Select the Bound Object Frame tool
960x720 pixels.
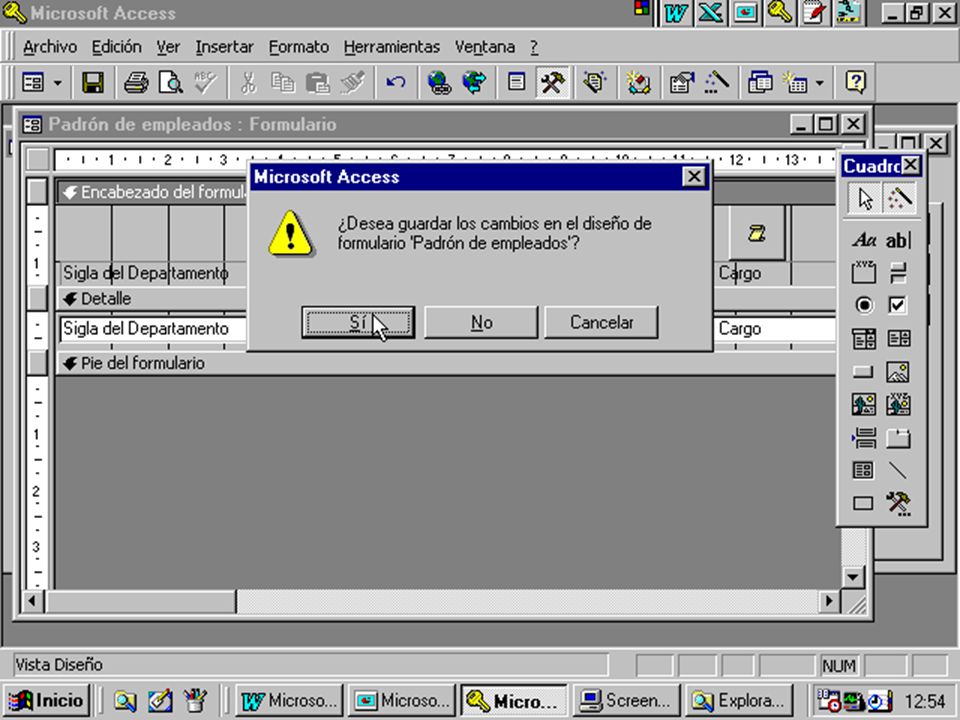click(898, 405)
